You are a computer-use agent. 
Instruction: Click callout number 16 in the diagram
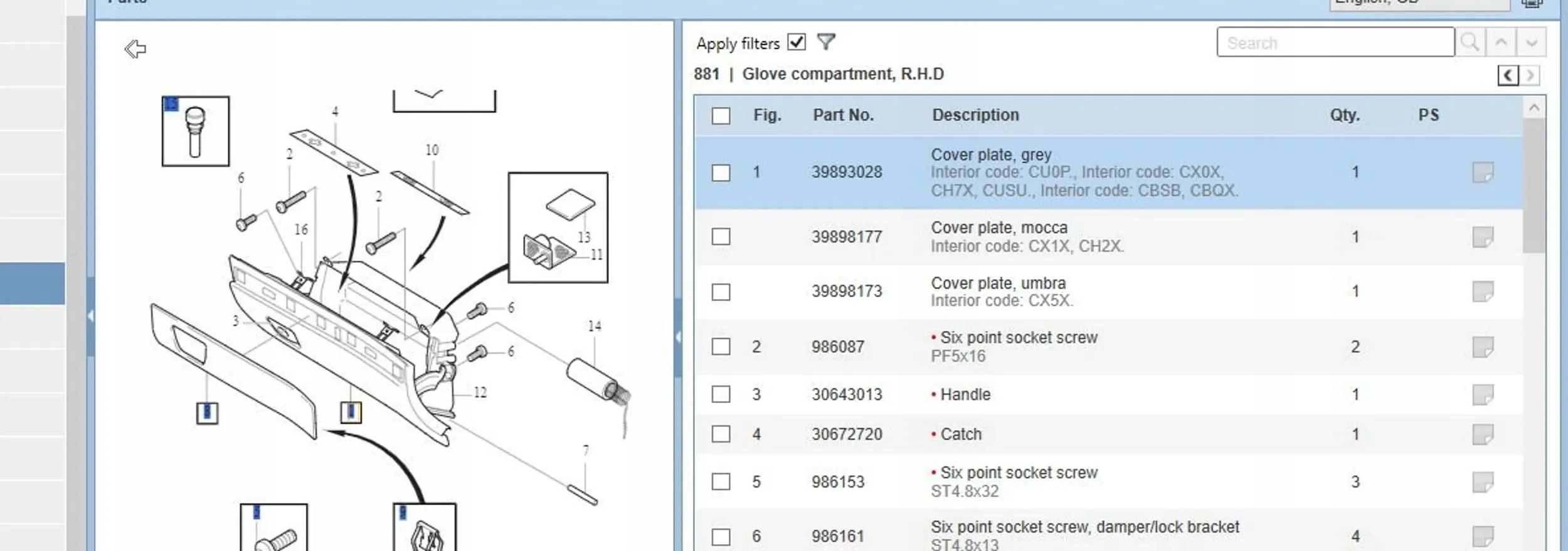301,230
